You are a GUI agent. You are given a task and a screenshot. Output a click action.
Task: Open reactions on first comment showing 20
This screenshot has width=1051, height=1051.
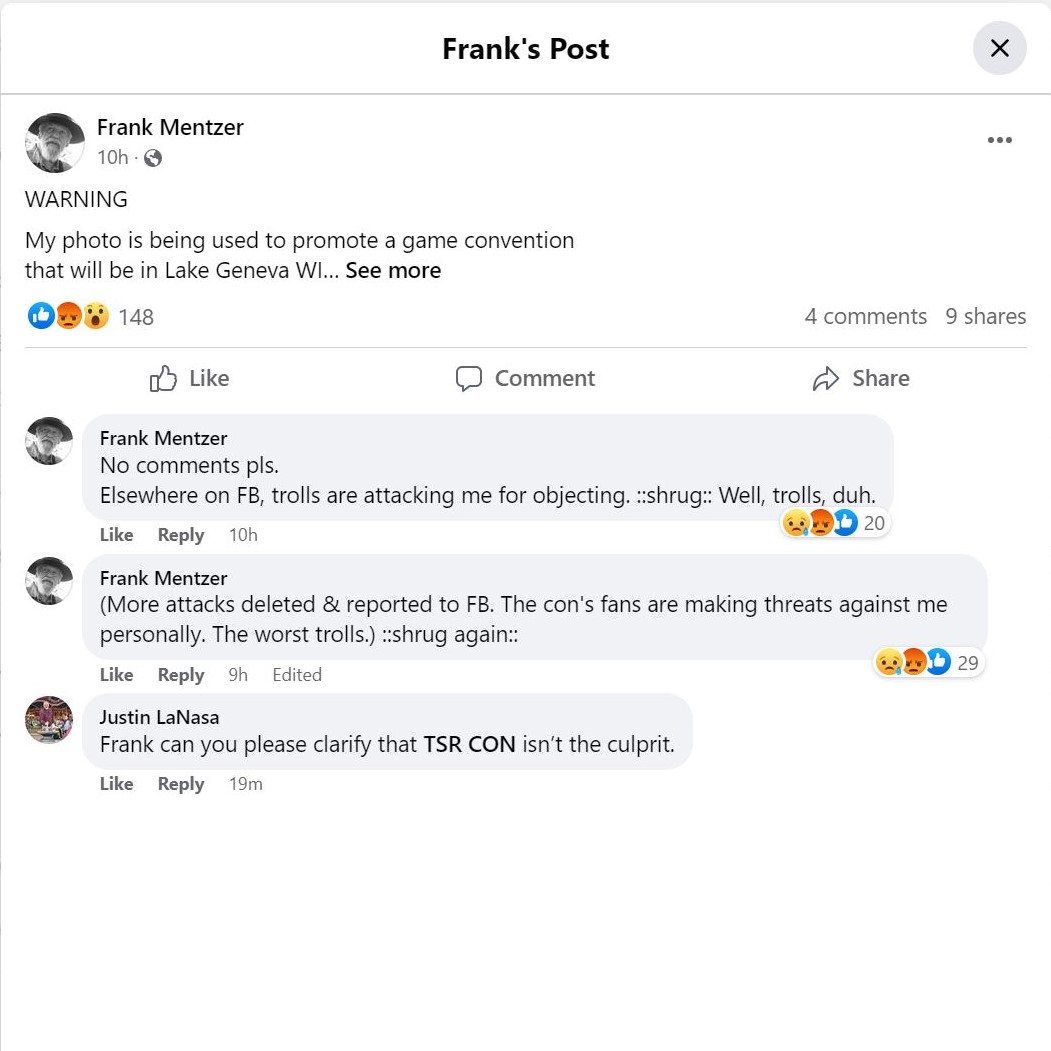click(834, 523)
